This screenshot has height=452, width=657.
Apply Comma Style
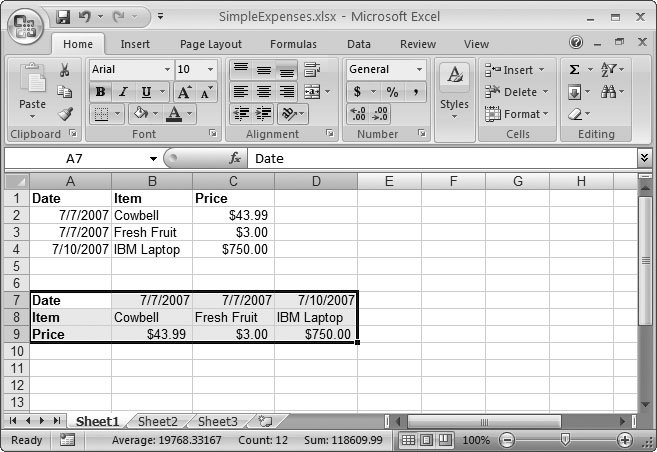pos(415,92)
